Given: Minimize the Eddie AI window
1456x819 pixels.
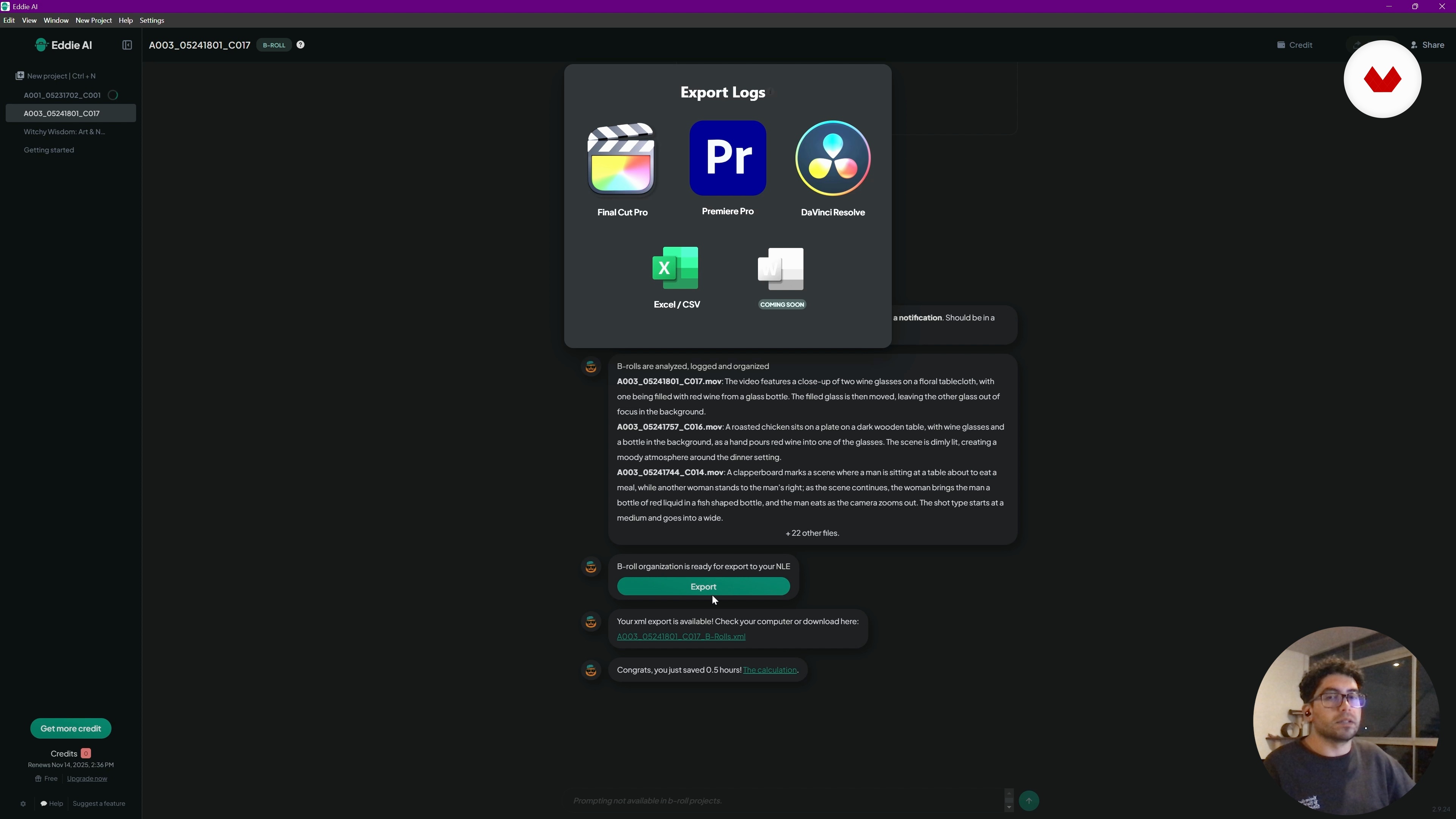Looking at the screenshot, I should (1389, 6).
